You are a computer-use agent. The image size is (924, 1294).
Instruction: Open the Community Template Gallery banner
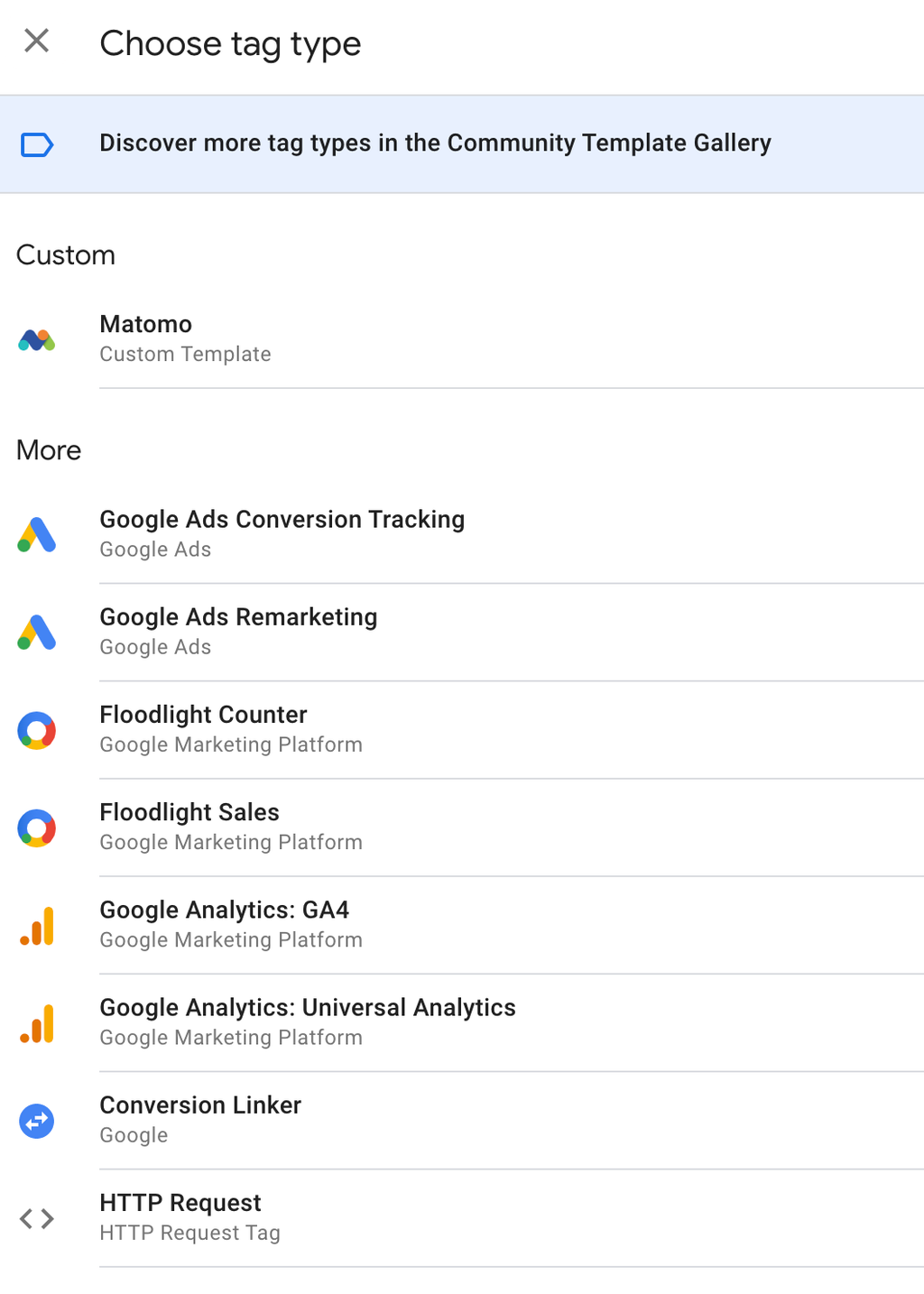[x=435, y=143]
